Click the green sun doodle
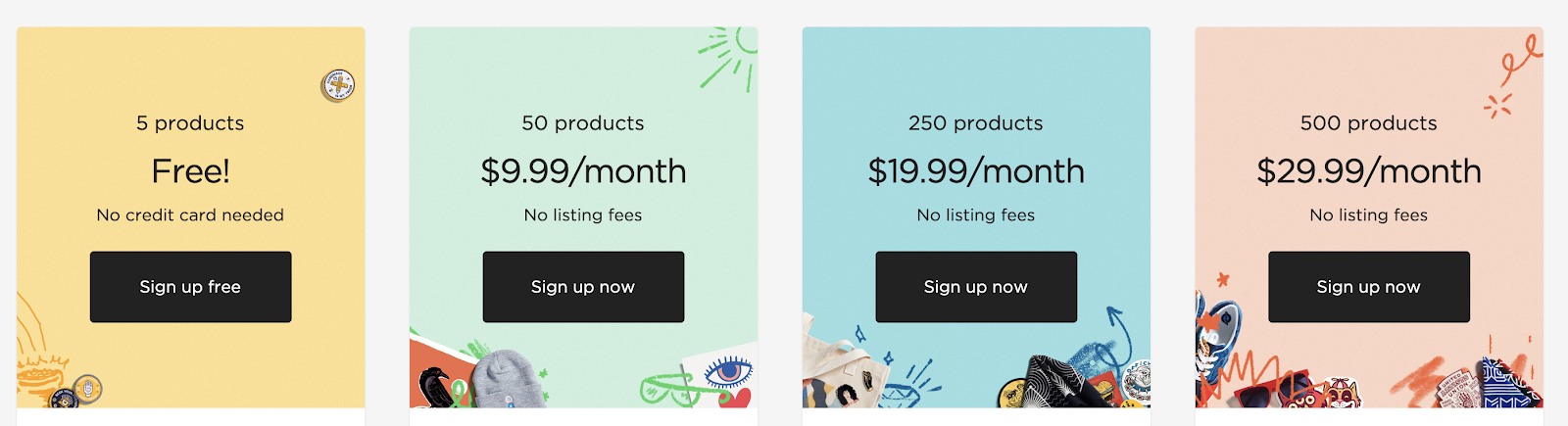The image size is (1568, 426). [729, 59]
